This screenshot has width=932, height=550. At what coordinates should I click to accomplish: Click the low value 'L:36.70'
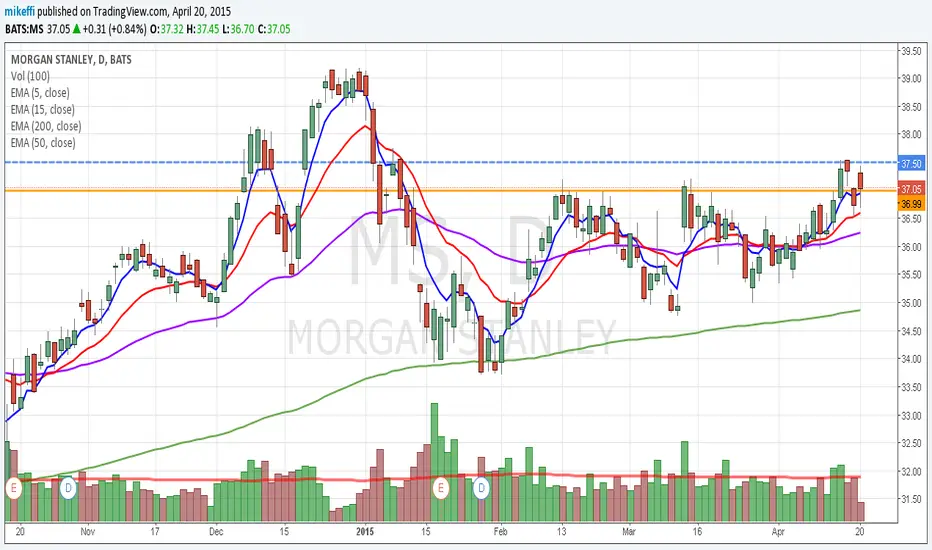238,29
